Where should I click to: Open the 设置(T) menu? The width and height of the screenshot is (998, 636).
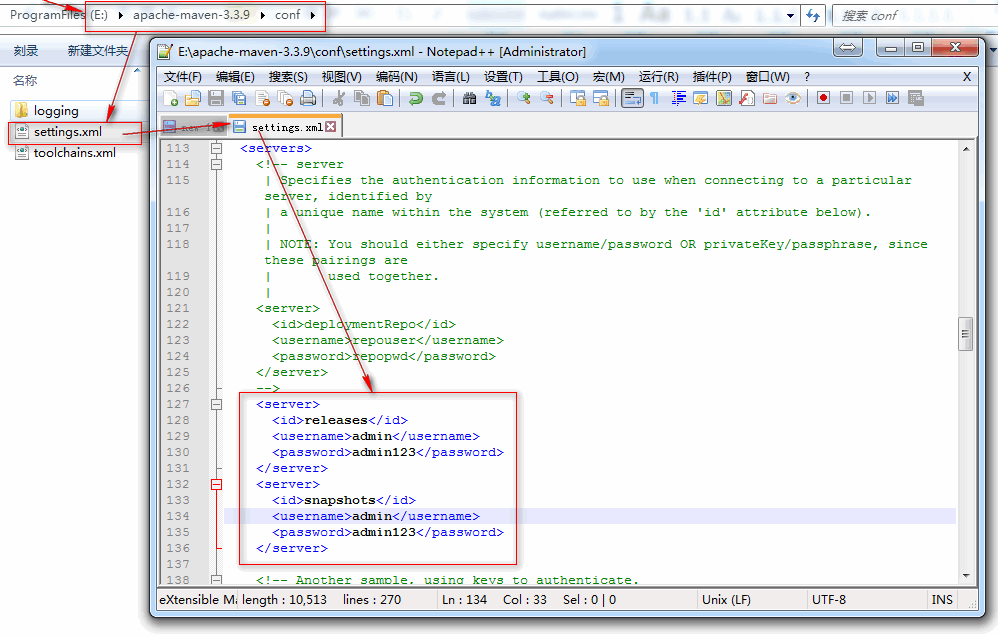pyautogui.click(x=503, y=76)
